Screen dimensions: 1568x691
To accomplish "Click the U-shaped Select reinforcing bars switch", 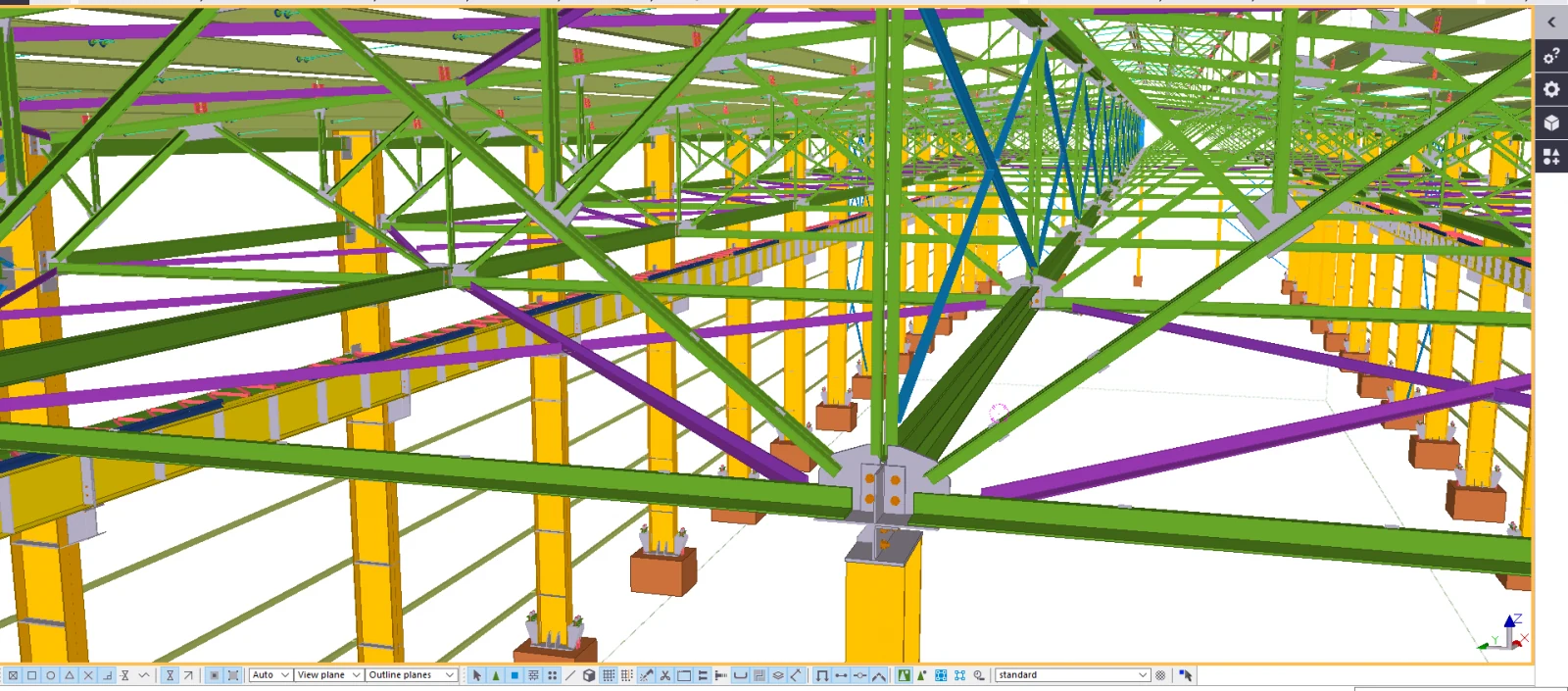I will (x=740, y=675).
